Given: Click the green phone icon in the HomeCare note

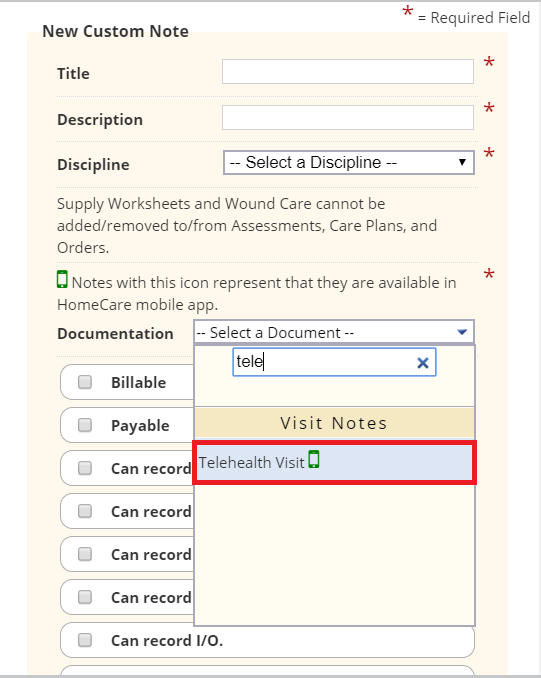Looking at the screenshot, I should 62,279.
